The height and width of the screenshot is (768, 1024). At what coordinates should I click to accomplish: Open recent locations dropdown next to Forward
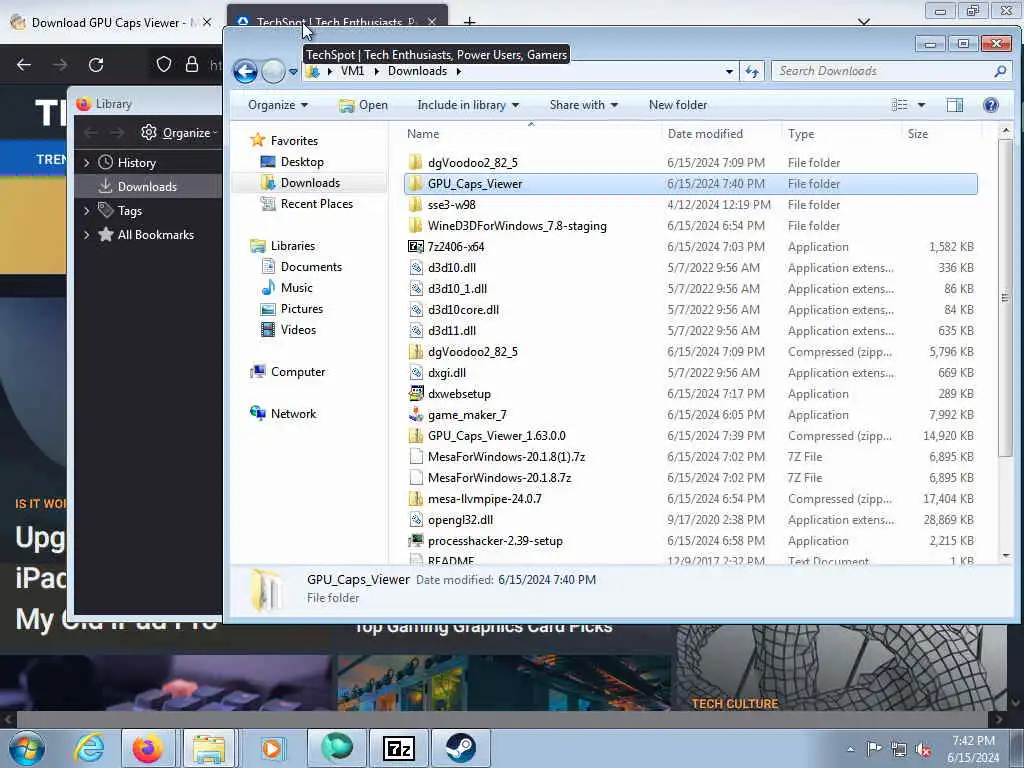point(293,72)
